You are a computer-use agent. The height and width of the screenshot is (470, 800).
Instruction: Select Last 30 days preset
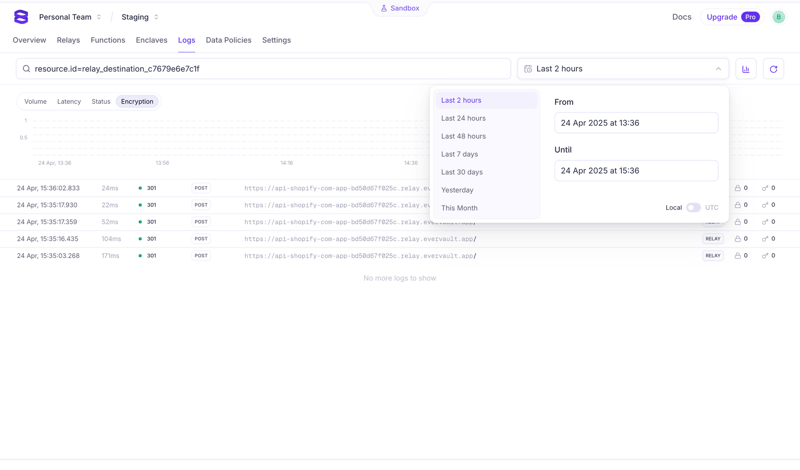pos(486,172)
